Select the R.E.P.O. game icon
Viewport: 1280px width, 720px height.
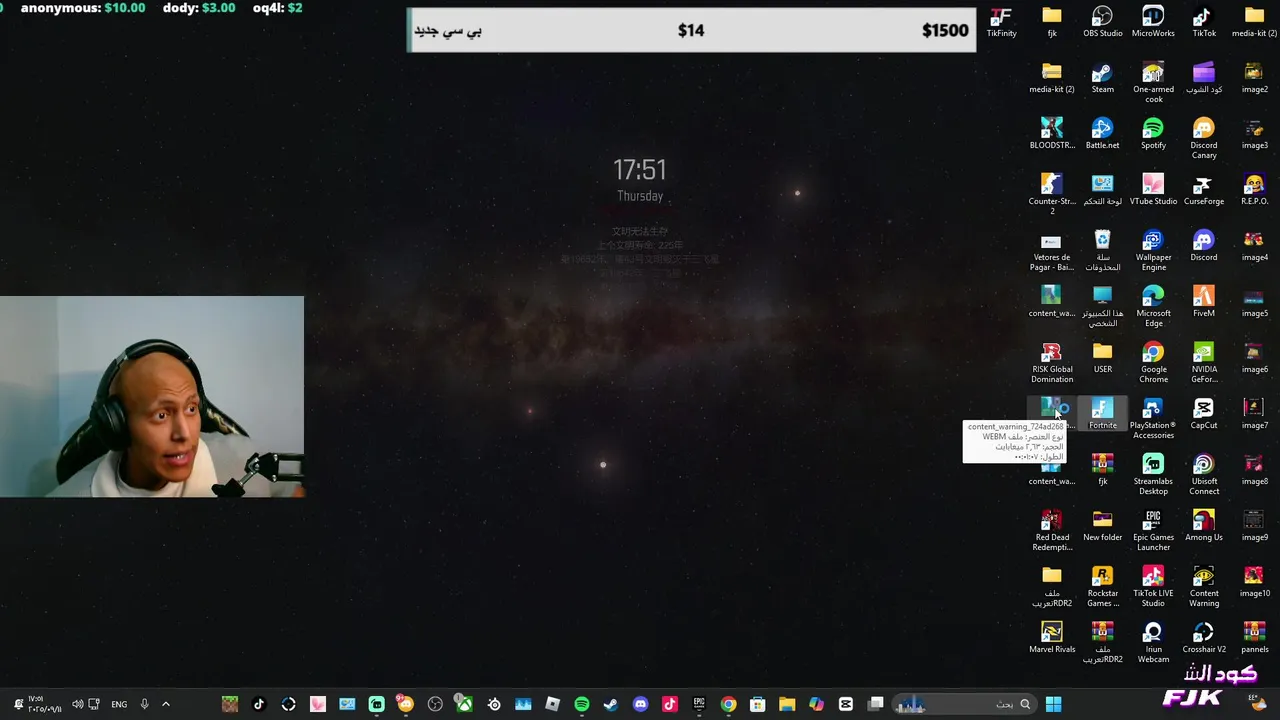coord(1254,189)
